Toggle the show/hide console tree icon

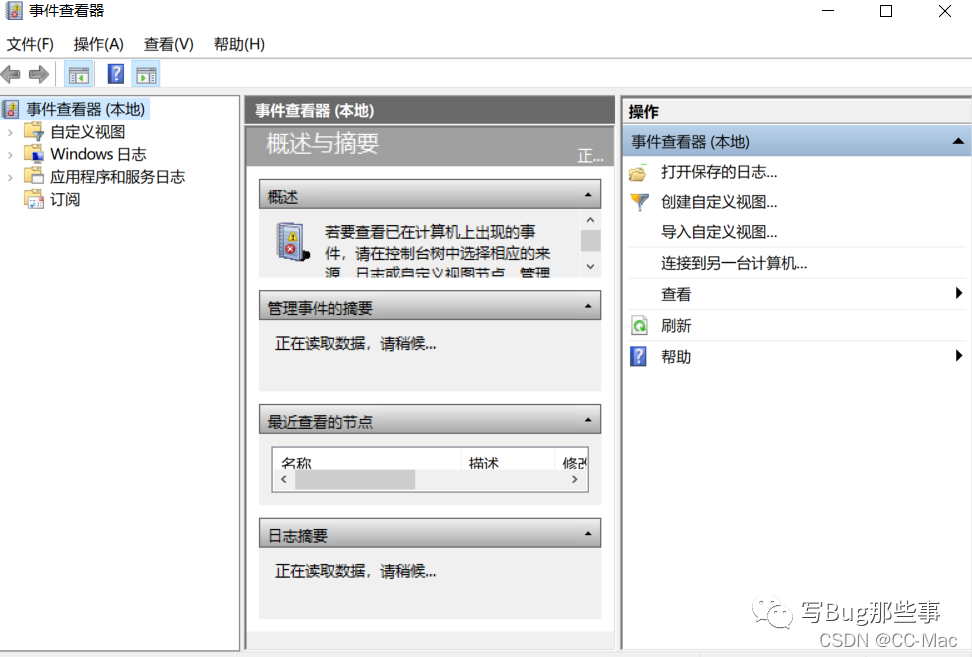pyautogui.click(x=79, y=75)
